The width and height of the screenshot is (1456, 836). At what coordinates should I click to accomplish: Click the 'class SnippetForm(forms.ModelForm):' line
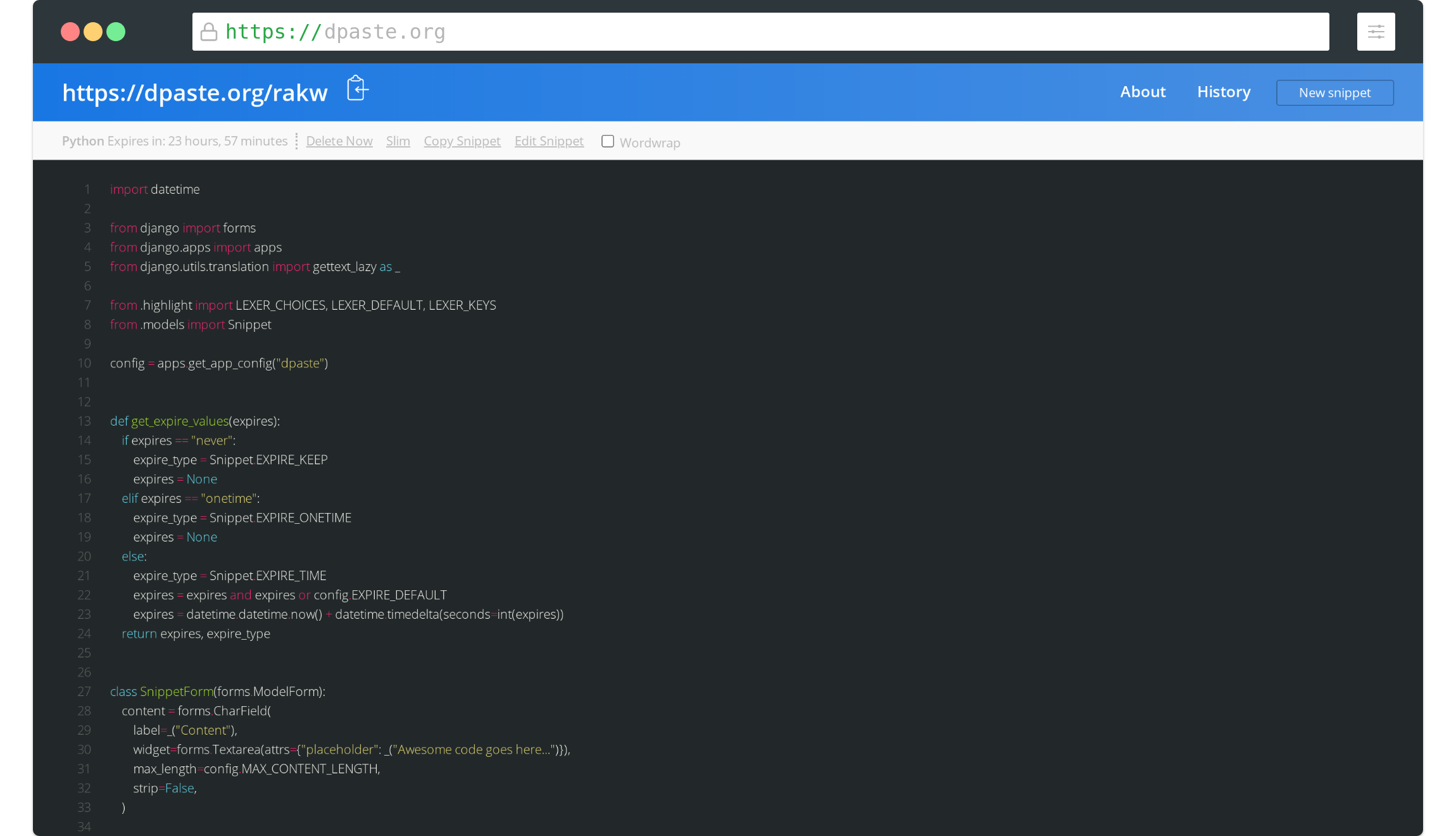[218, 692]
